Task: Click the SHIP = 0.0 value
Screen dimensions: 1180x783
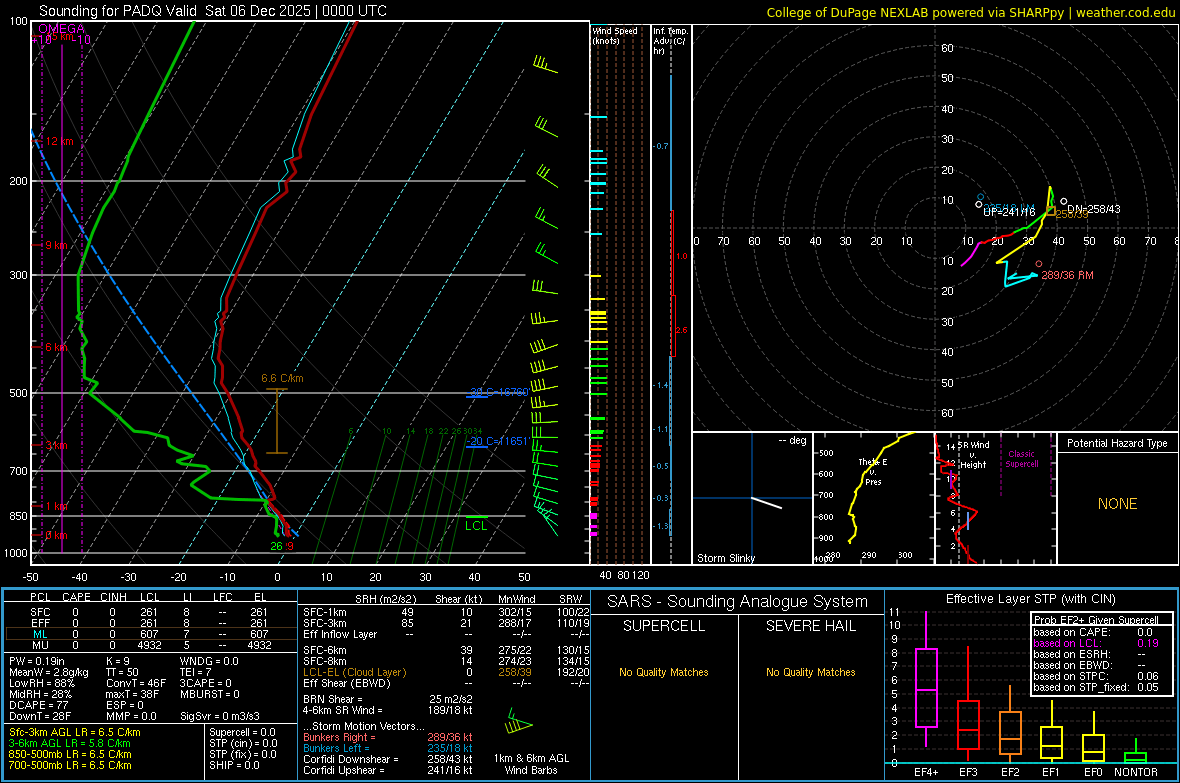Action: click(234, 765)
